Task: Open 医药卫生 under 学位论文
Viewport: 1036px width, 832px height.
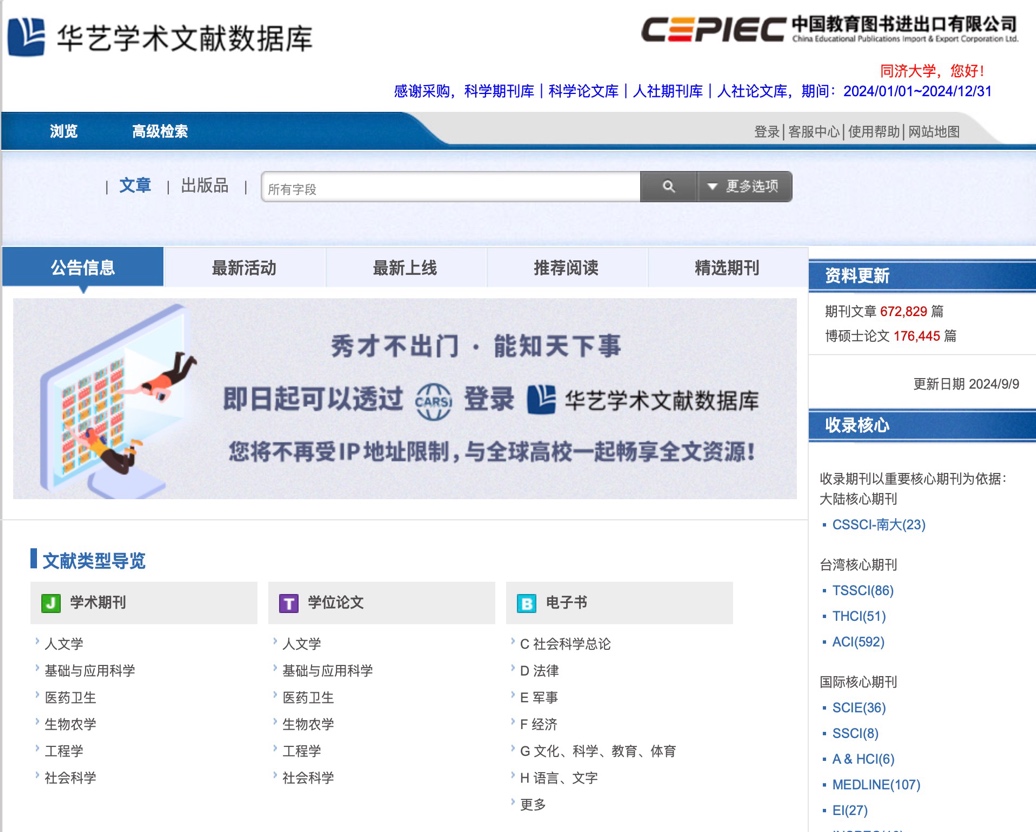Action: tap(309, 698)
